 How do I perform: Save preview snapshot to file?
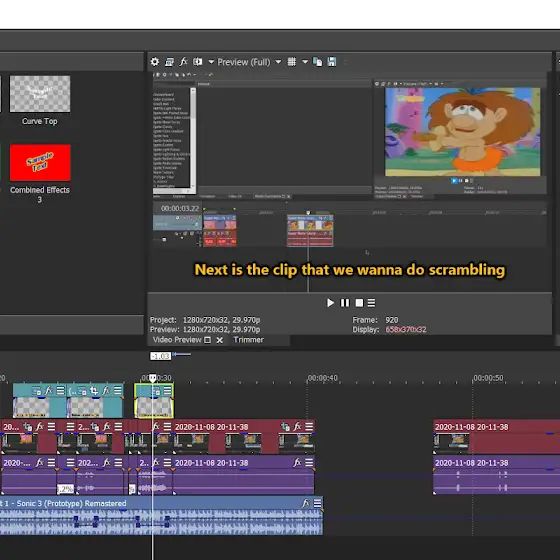(x=332, y=62)
